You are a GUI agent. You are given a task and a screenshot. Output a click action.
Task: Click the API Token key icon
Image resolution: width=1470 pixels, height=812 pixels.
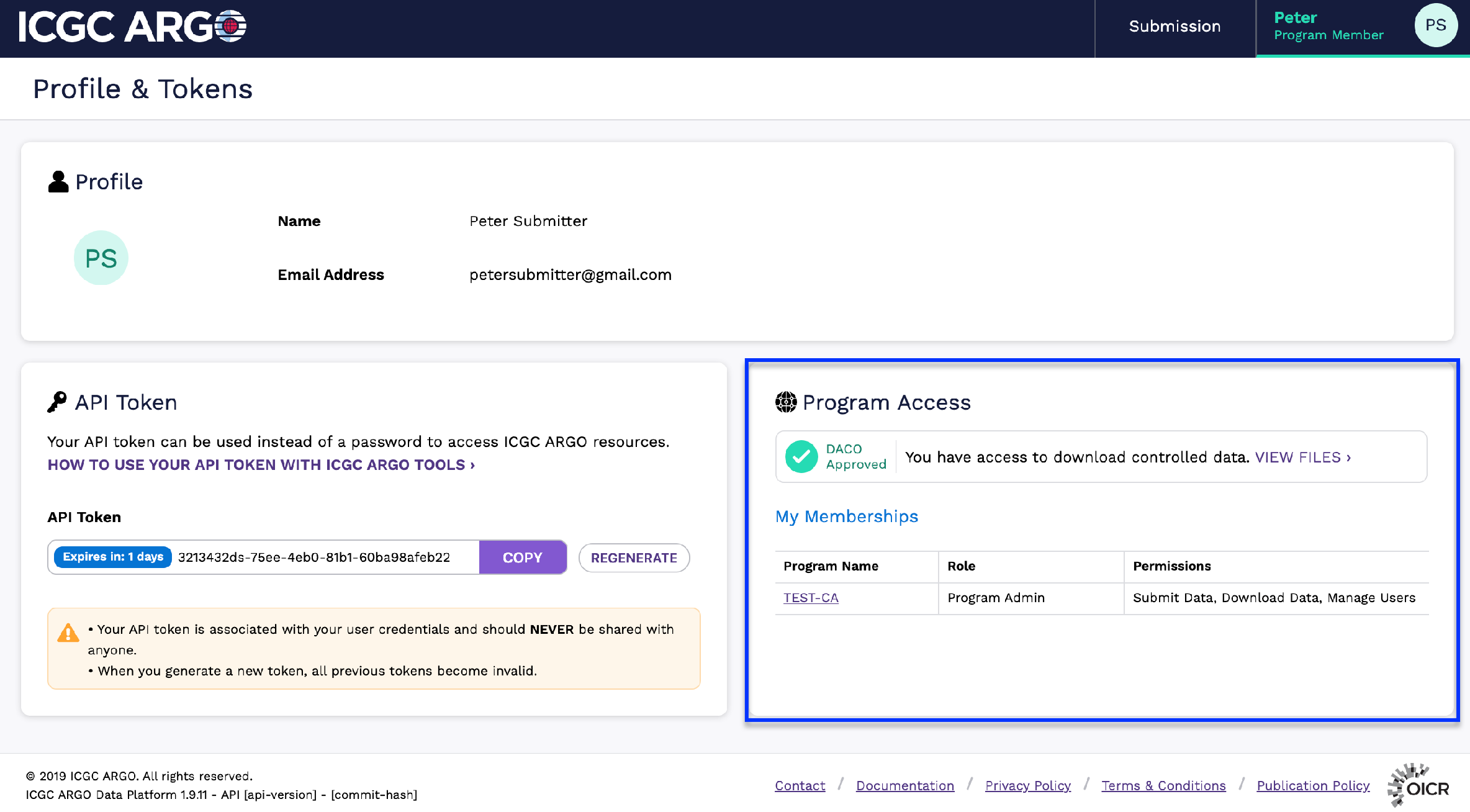pyautogui.click(x=57, y=402)
